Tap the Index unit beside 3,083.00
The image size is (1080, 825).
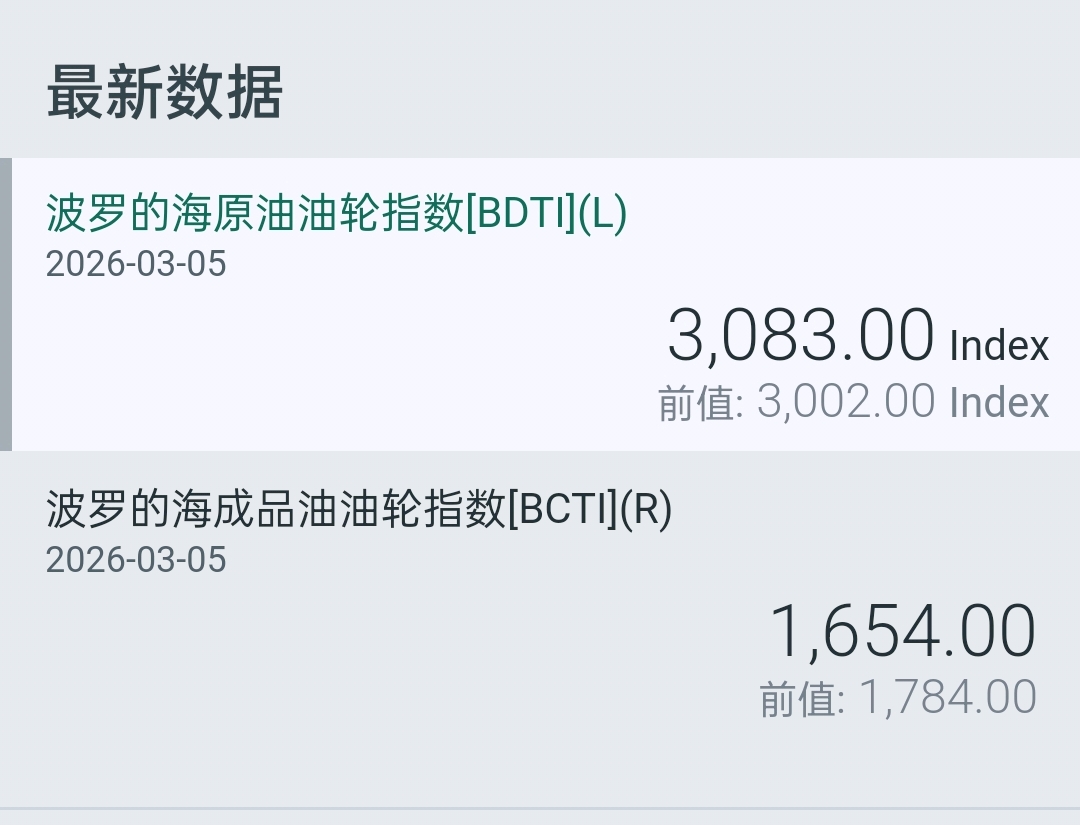pos(999,346)
